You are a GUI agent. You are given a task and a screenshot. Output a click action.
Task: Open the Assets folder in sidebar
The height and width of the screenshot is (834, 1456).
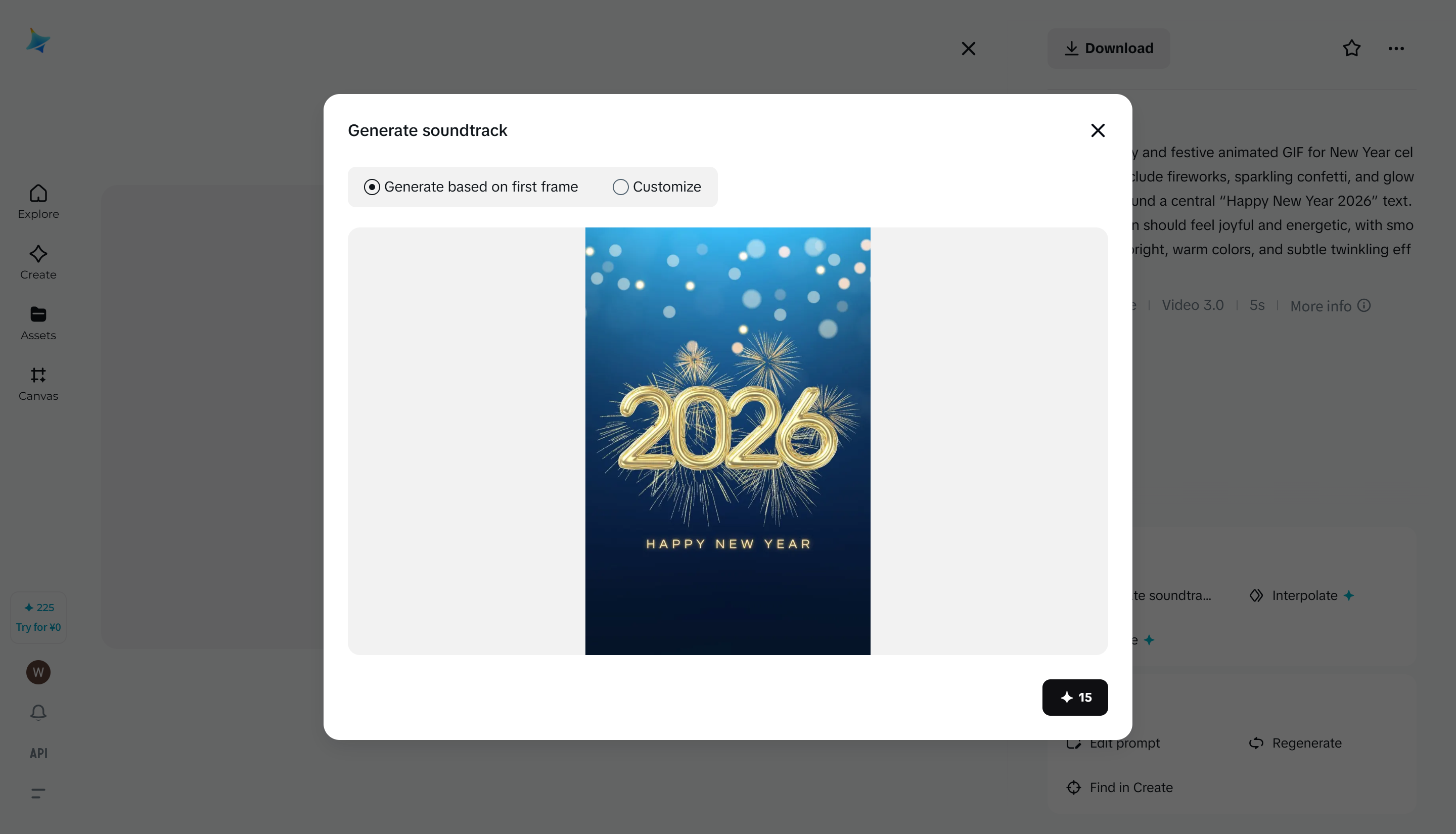pos(38,323)
